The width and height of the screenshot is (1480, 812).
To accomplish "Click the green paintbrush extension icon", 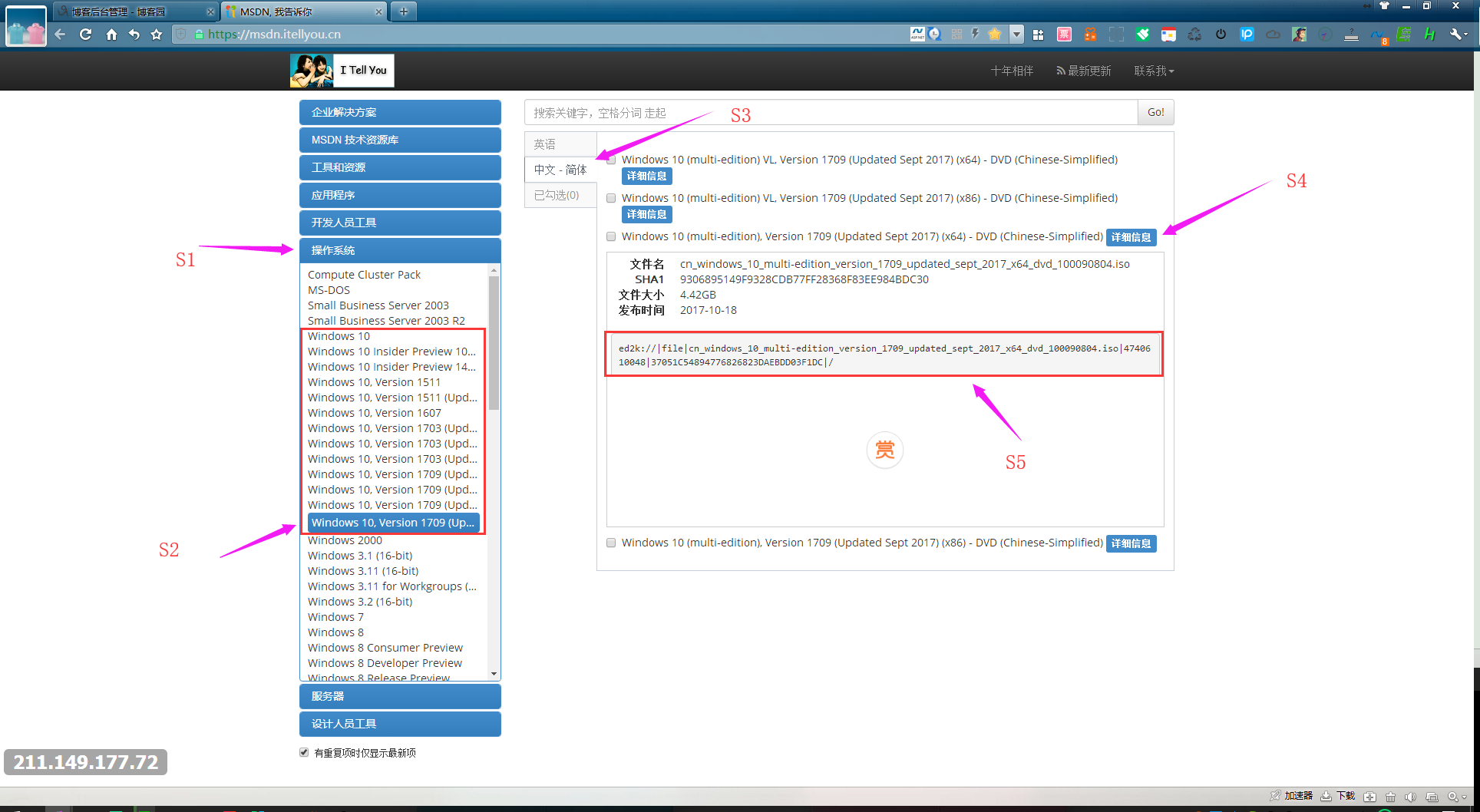I will coord(1143,34).
